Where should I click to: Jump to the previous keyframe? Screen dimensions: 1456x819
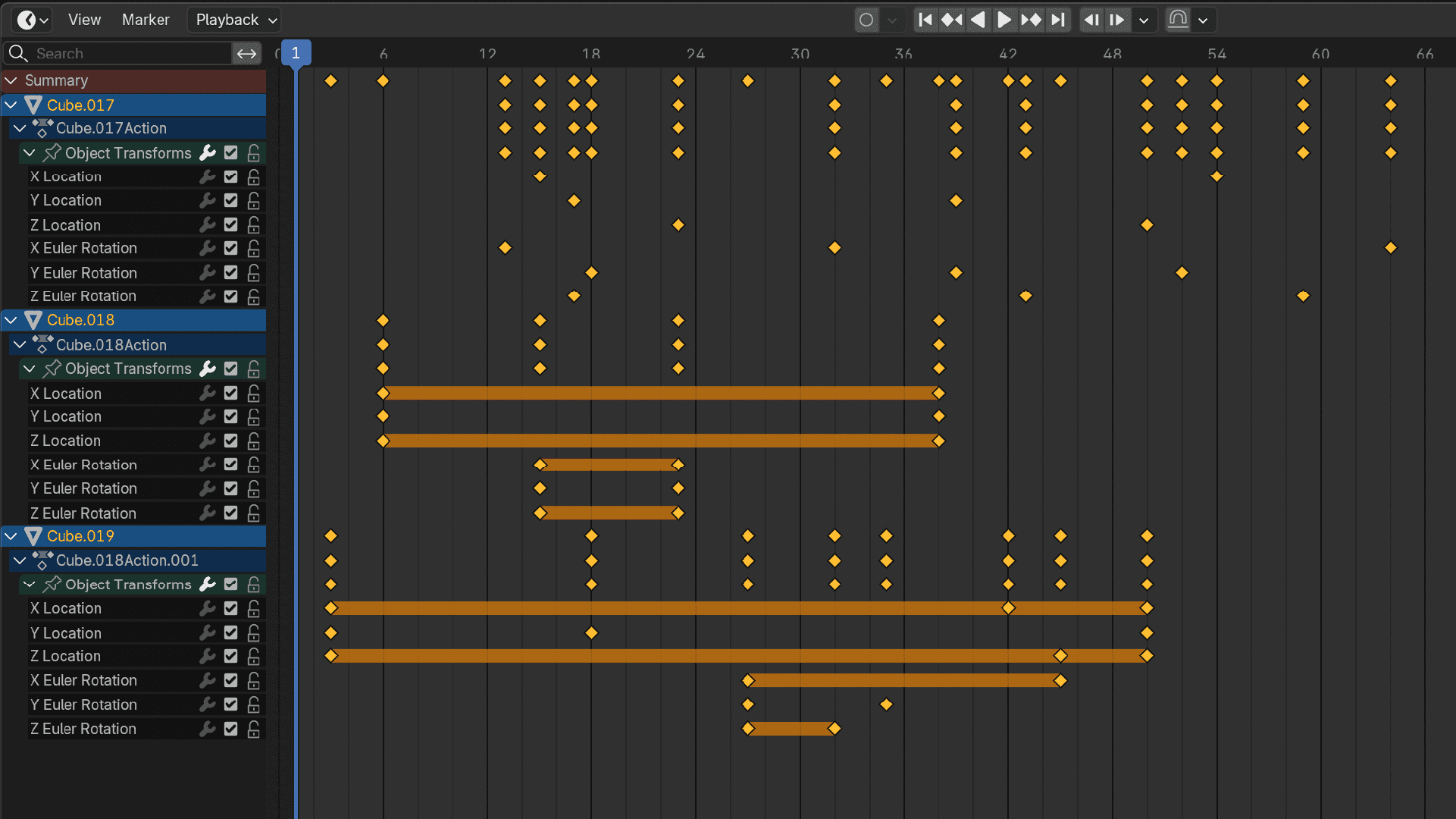[x=951, y=20]
